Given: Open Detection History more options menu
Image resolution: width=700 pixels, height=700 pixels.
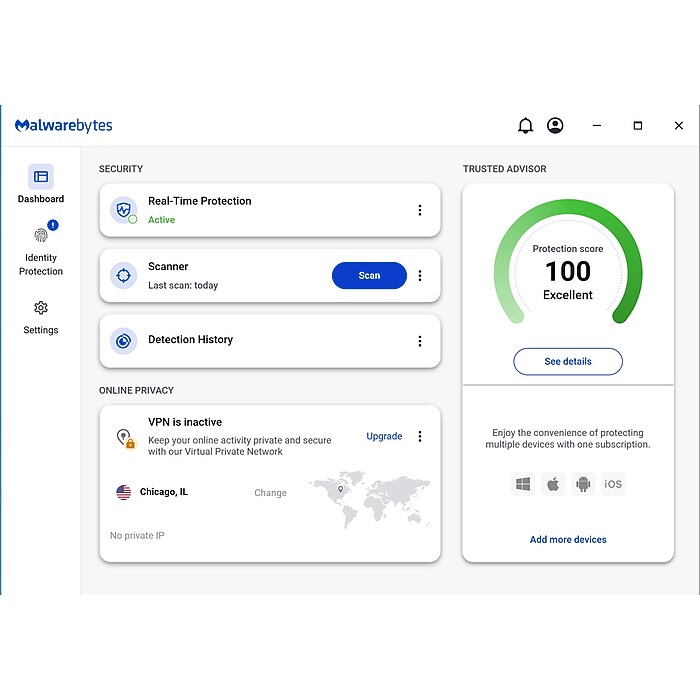Looking at the screenshot, I should click(420, 341).
